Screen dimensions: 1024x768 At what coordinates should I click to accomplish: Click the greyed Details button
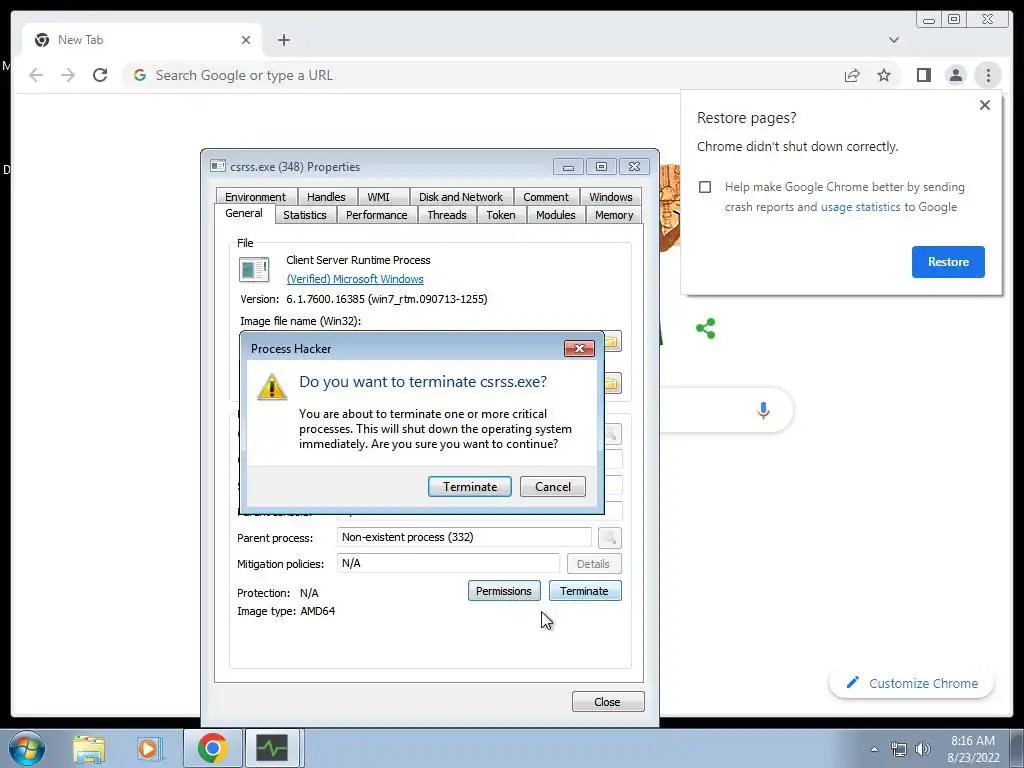(593, 564)
